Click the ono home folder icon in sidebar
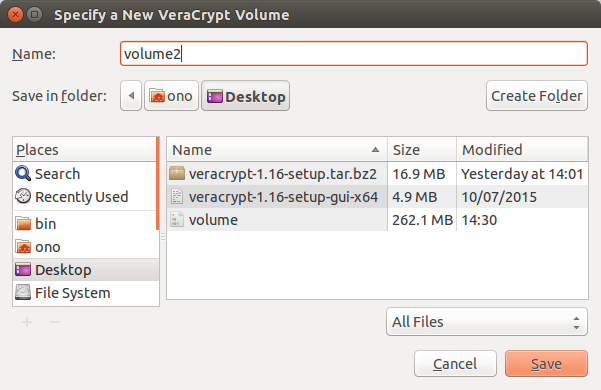601x390 pixels. coord(23,247)
